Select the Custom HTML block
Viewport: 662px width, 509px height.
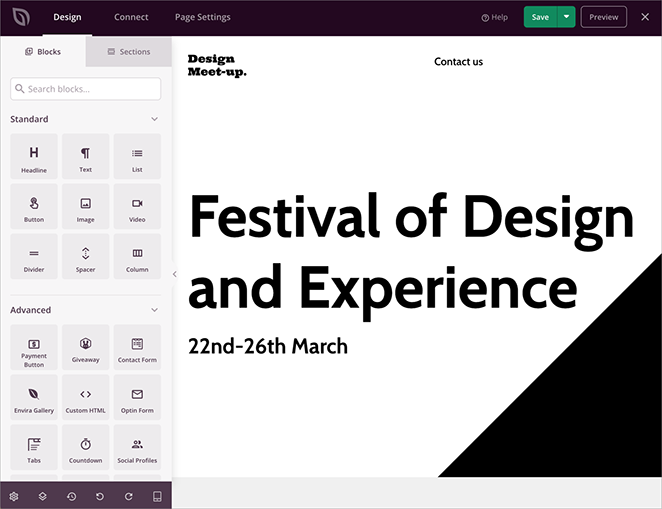click(86, 398)
